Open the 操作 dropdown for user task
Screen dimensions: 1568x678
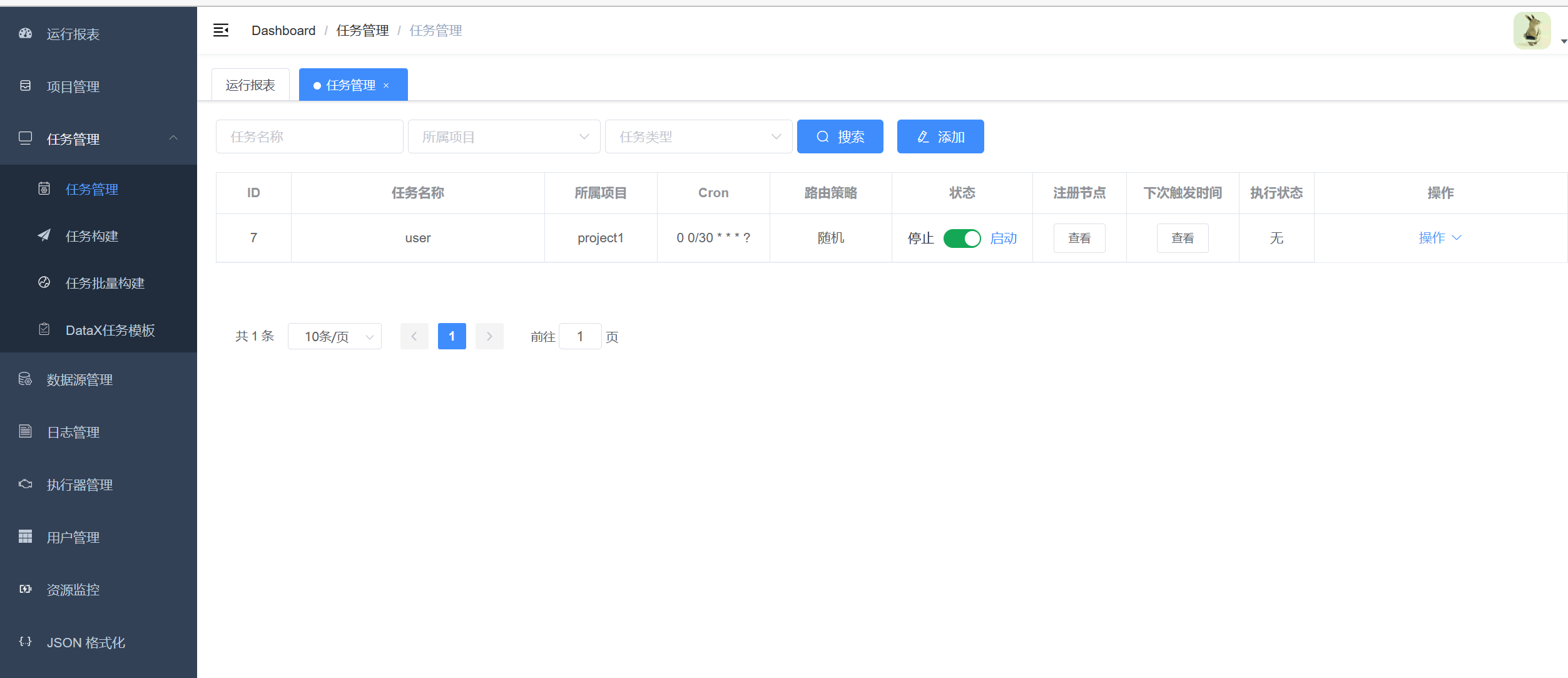(1439, 238)
